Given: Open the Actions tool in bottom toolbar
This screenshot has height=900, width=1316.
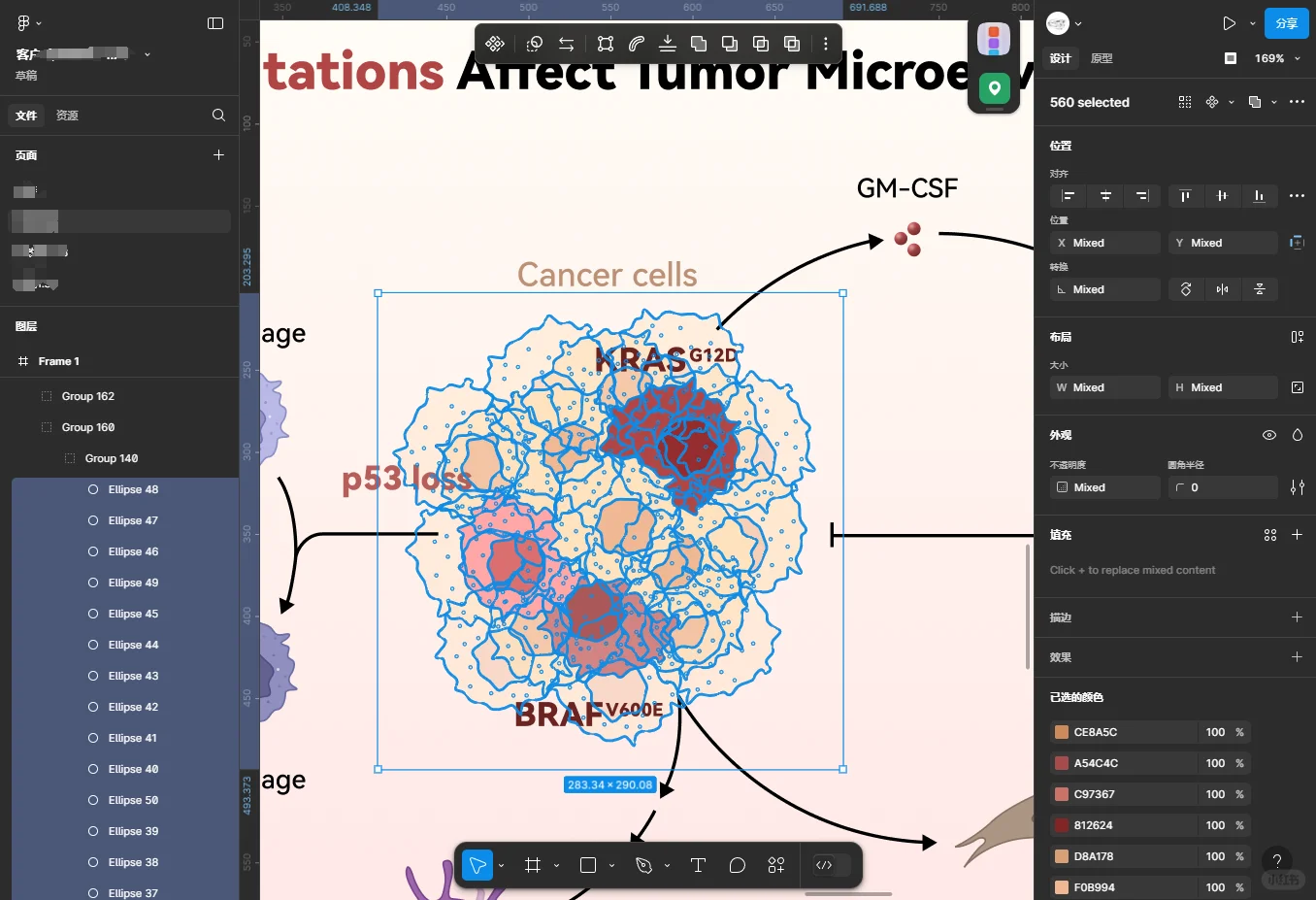Looking at the screenshot, I should (x=776, y=865).
